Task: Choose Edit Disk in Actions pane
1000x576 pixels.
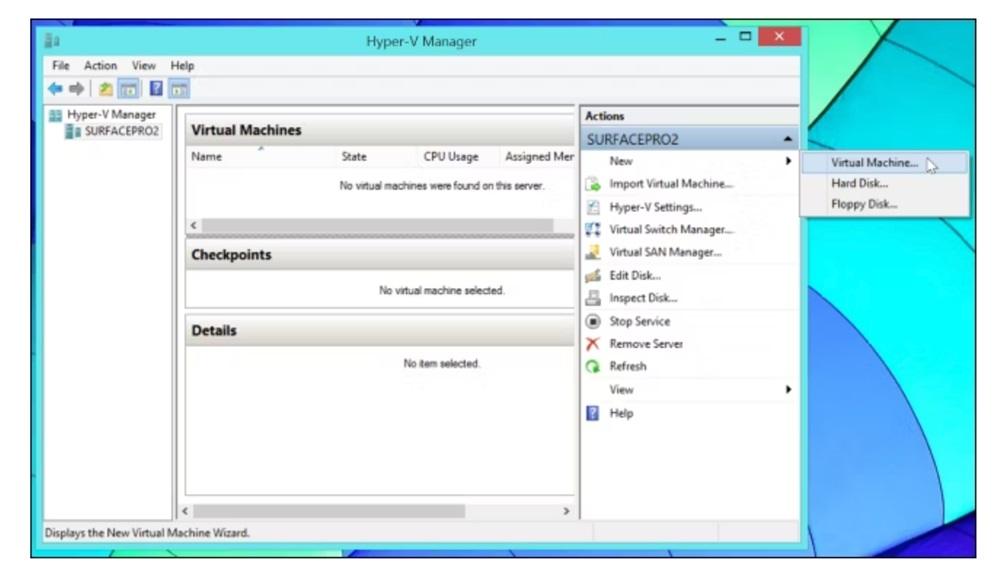Action: point(635,275)
